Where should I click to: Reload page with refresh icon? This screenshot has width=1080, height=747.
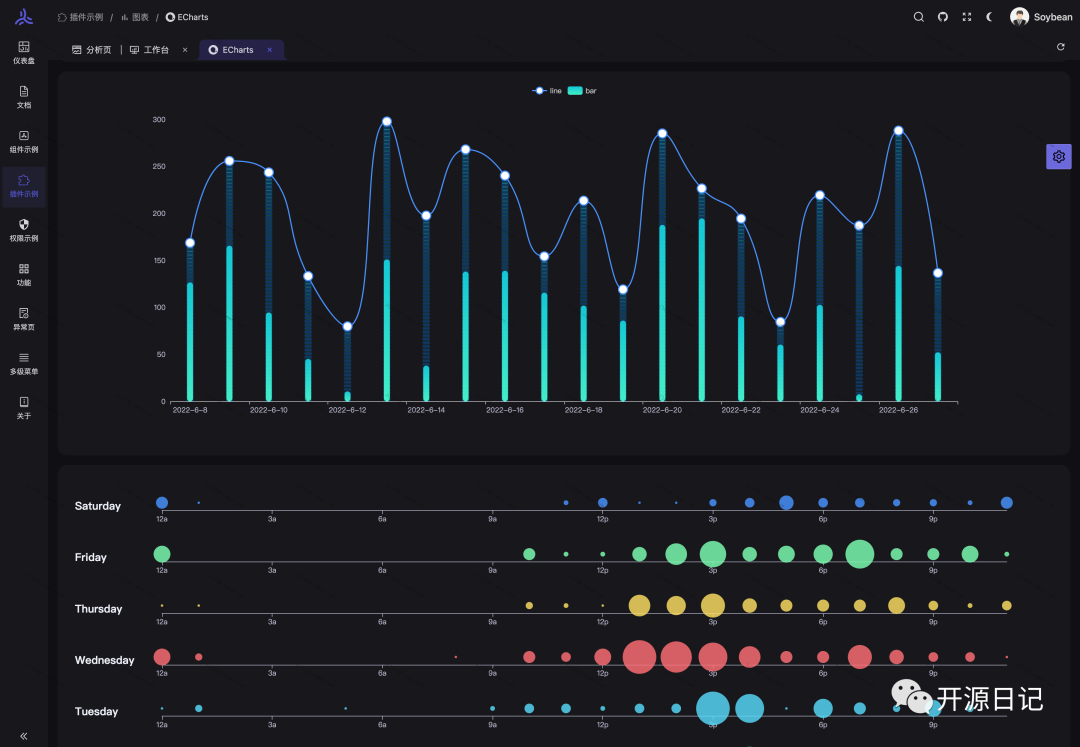coord(1061,47)
